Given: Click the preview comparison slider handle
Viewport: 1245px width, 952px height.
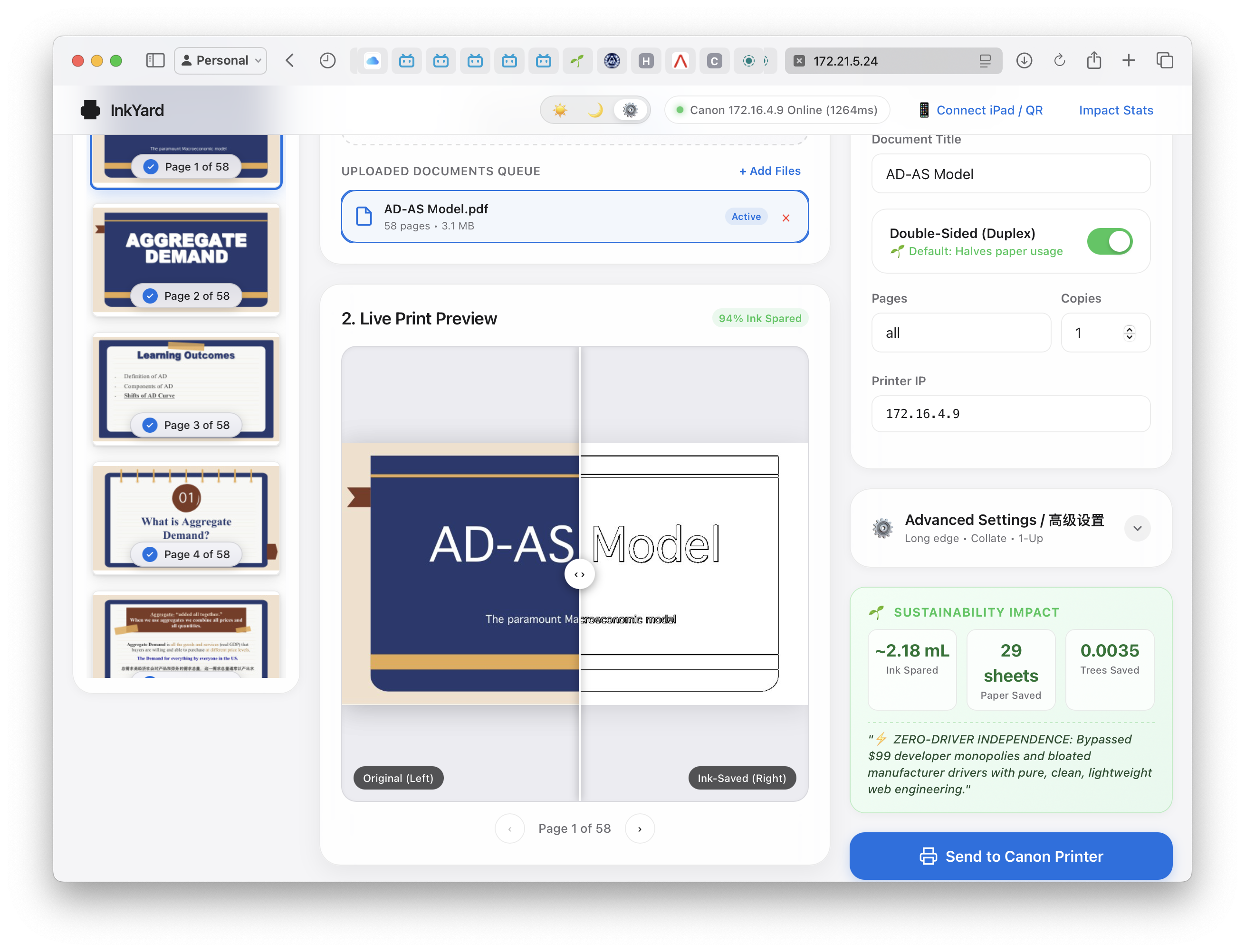Looking at the screenshot, I should 579,575.
